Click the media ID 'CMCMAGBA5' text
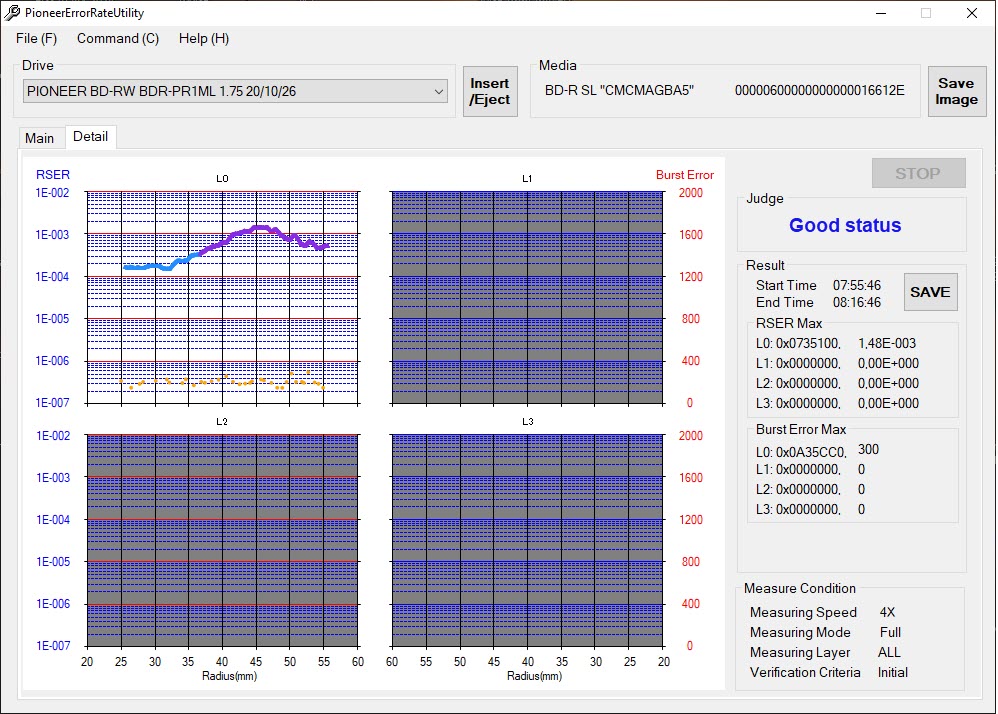The width and height of the screenshot is (998, 714). coord(619,91)
